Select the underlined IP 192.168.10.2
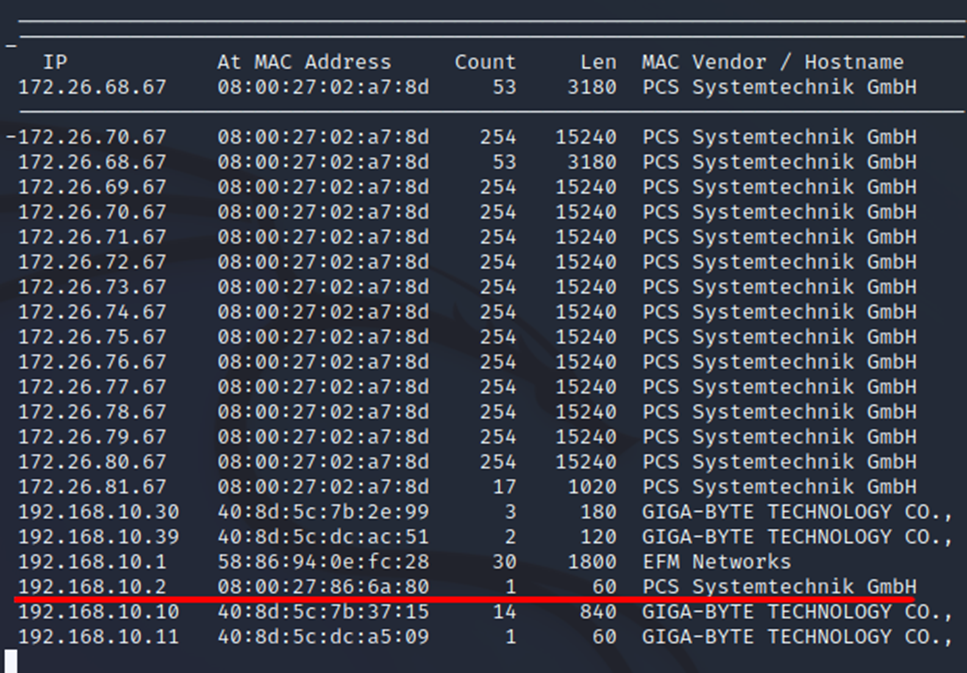The image size is (967, 673). point(93,587)
